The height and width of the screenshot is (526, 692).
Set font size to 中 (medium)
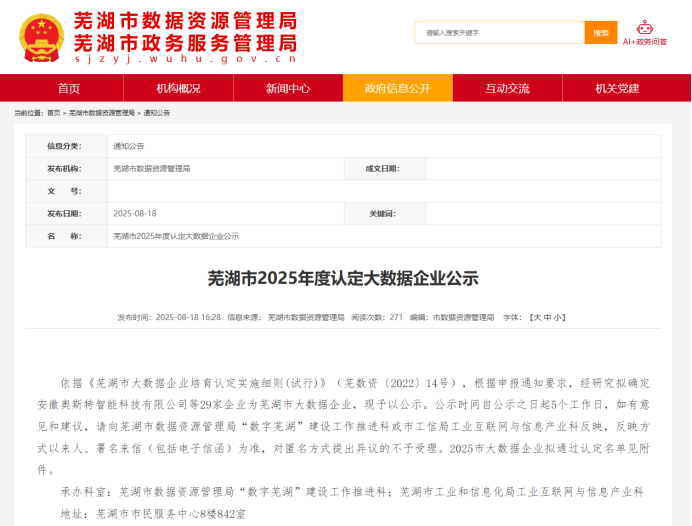548,317
